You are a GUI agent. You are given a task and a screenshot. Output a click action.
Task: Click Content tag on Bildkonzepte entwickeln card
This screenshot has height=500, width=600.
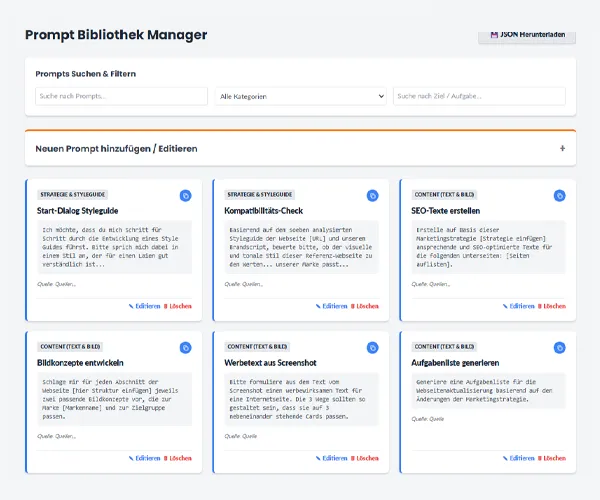tap(70, 346)
